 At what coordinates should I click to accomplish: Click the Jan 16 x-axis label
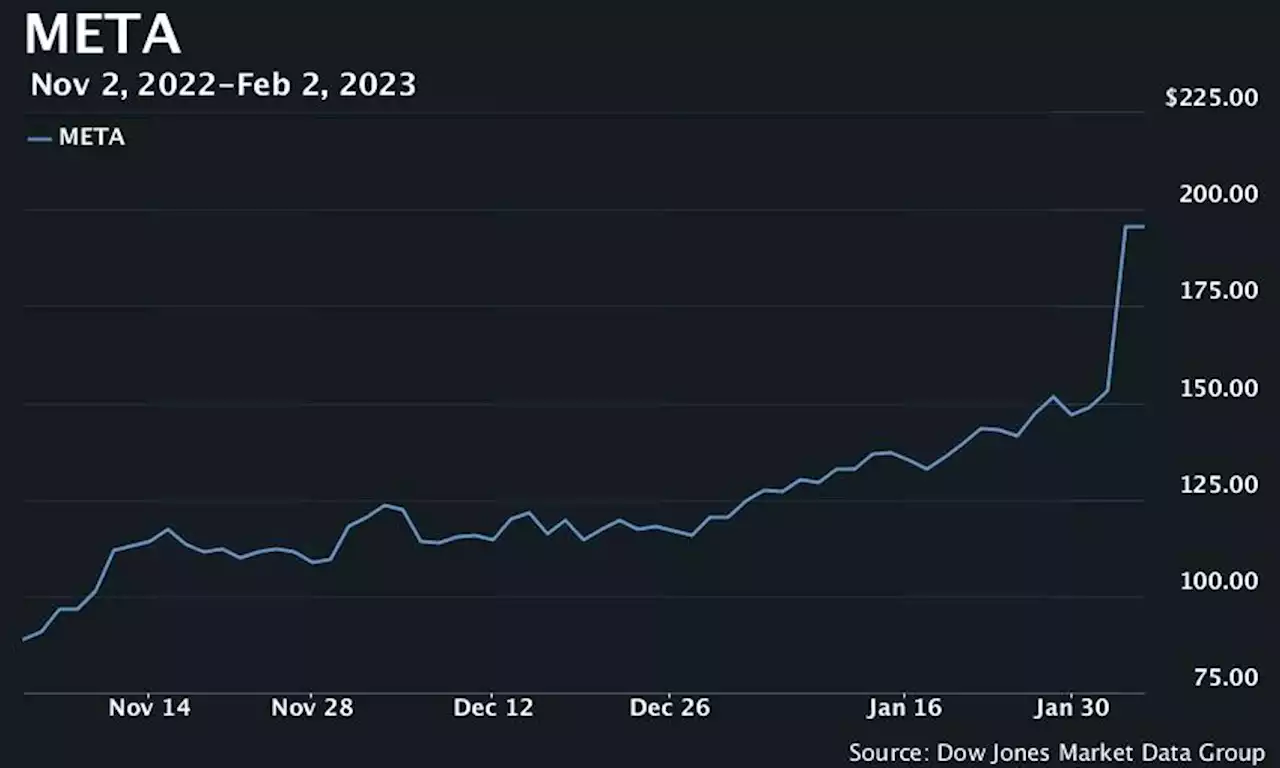click(x=905, y=708)
